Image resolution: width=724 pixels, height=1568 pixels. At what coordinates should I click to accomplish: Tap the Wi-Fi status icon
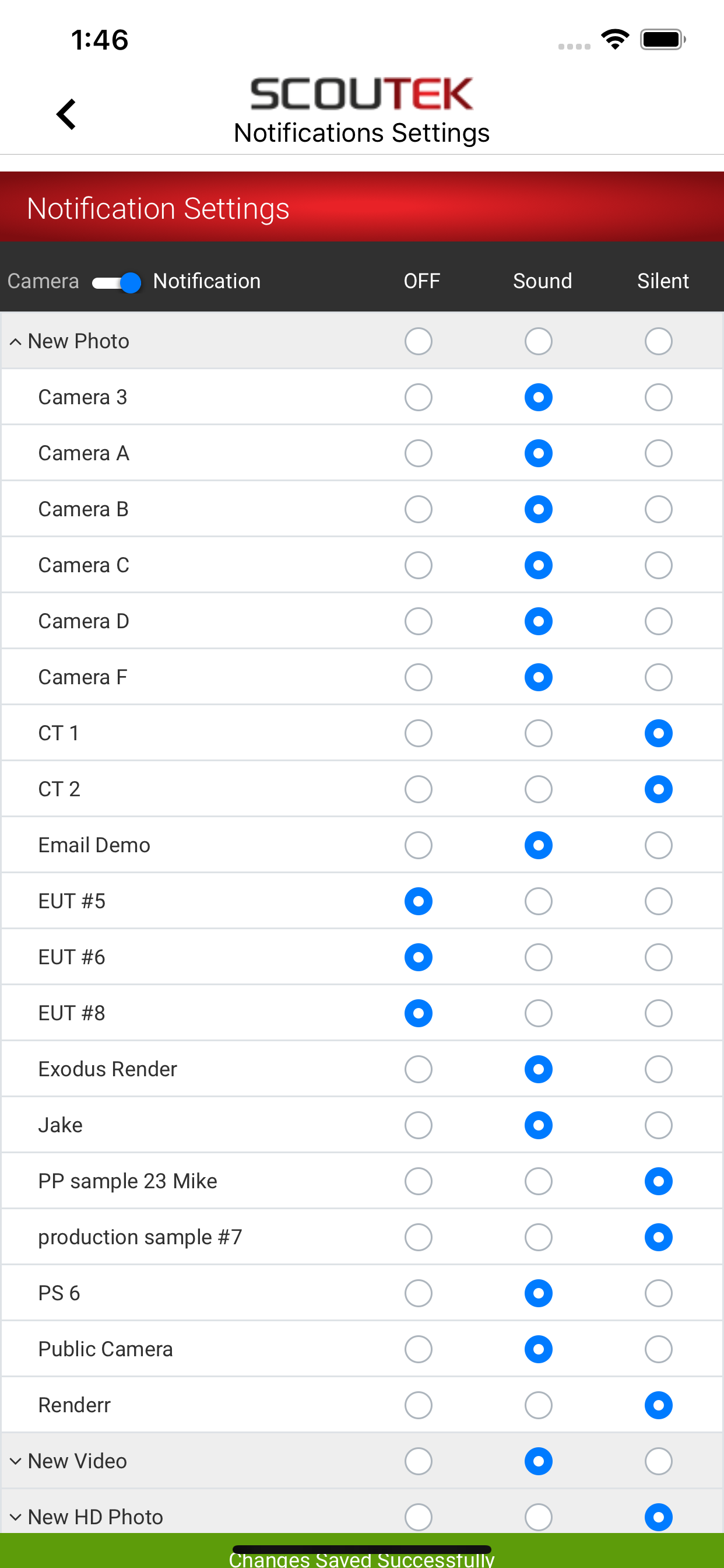click(614, 40)
